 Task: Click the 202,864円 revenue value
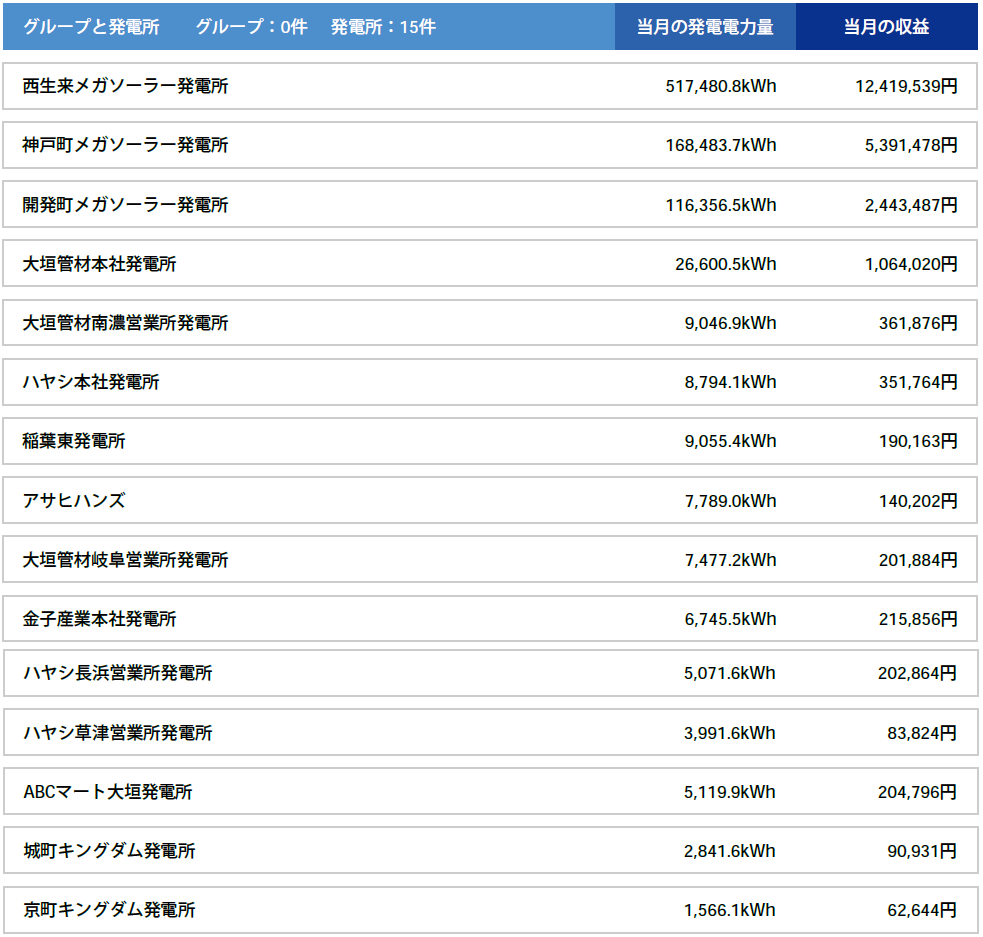917,673
